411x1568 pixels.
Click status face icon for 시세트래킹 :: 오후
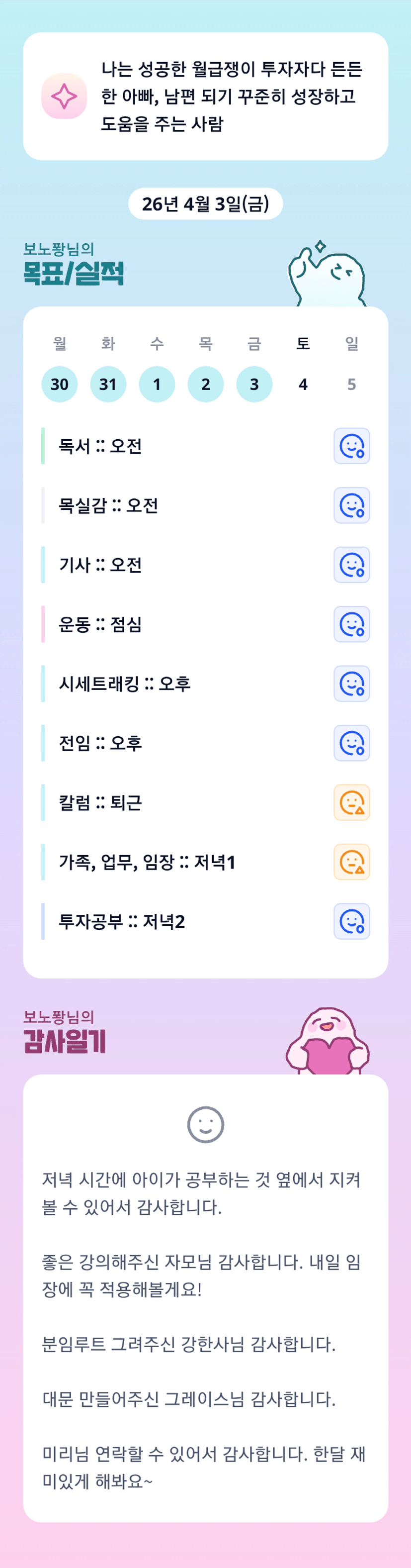point(351,684)
